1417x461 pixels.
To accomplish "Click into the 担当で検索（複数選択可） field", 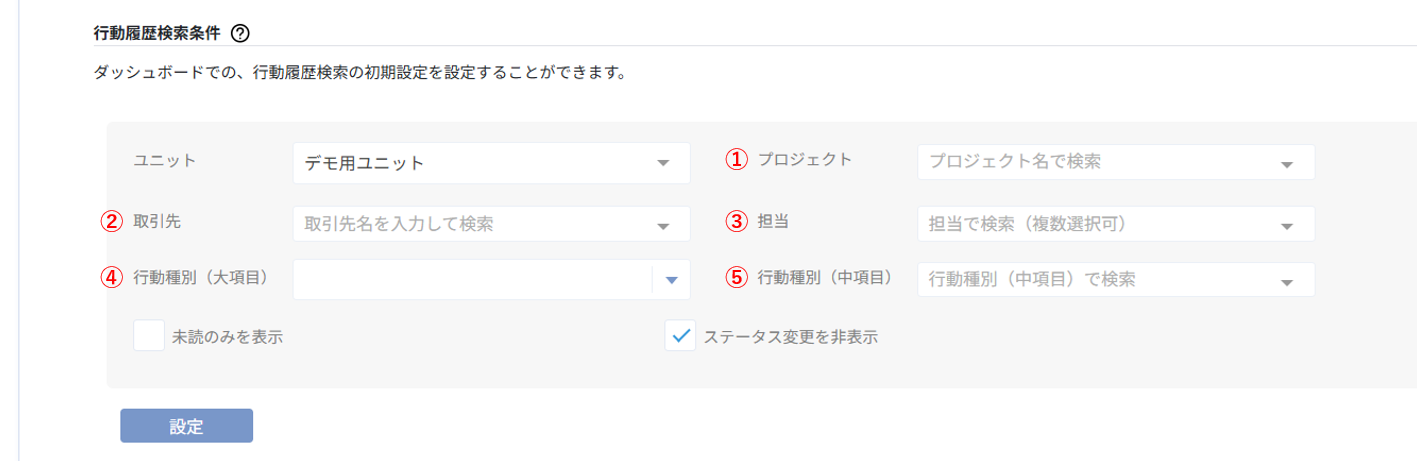I will (x=1090, y=225).
